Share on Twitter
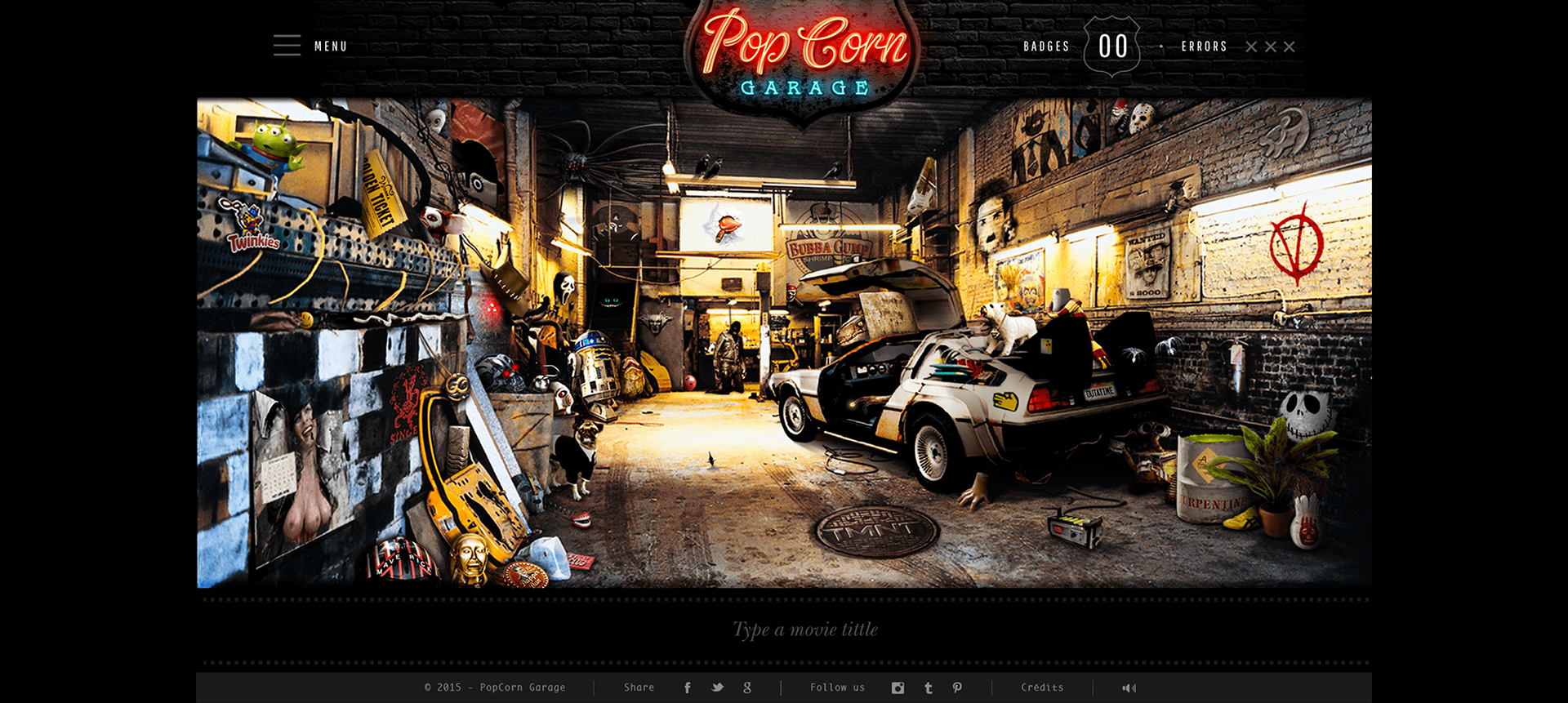The height and width of the screenshot is (703, 1568). tap(717, 687)
